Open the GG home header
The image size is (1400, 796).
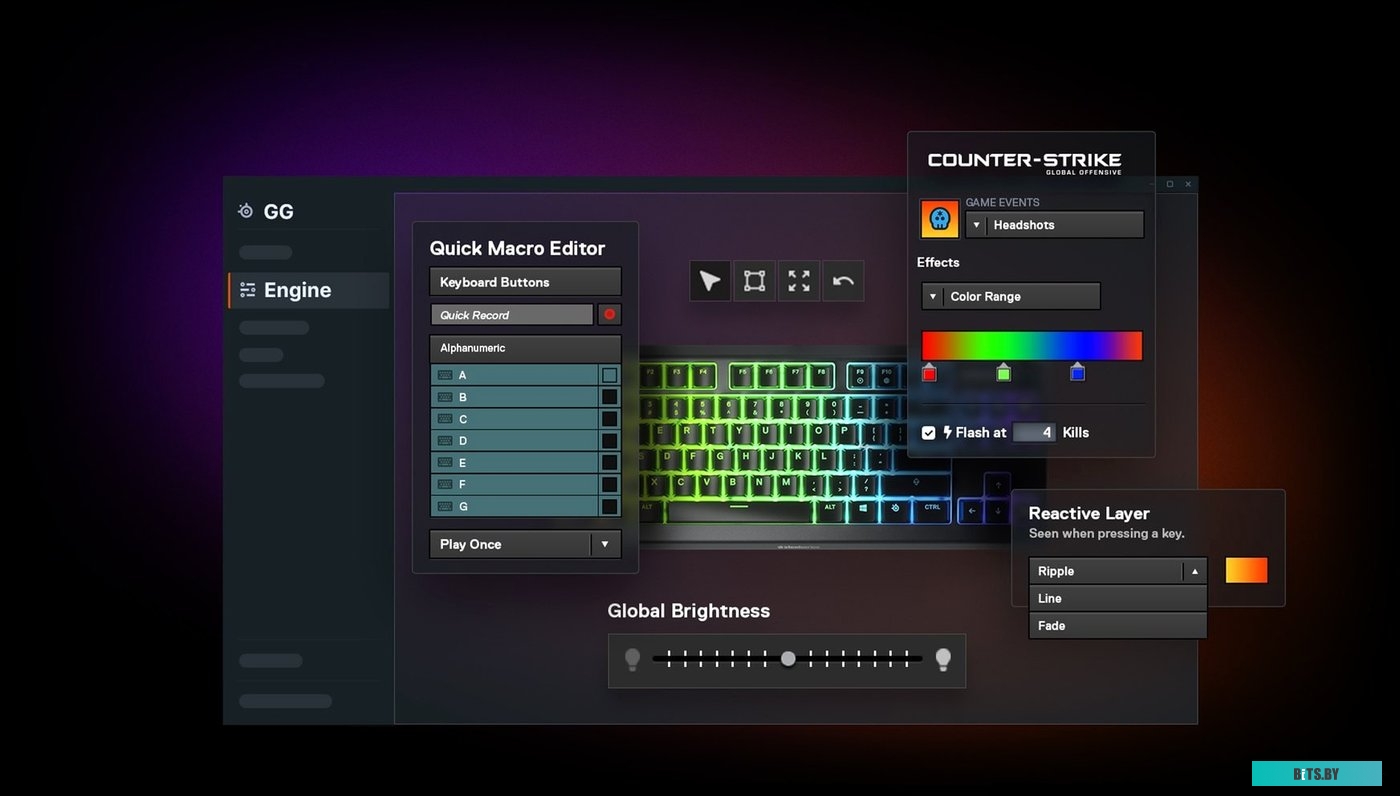tap(268, 211)
